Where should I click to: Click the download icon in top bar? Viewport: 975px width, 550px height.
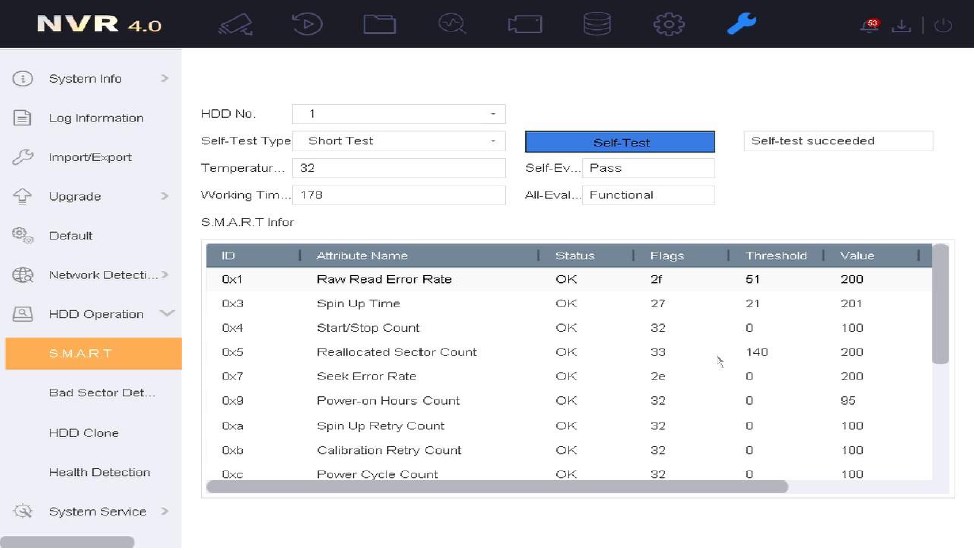click(902, 26)
